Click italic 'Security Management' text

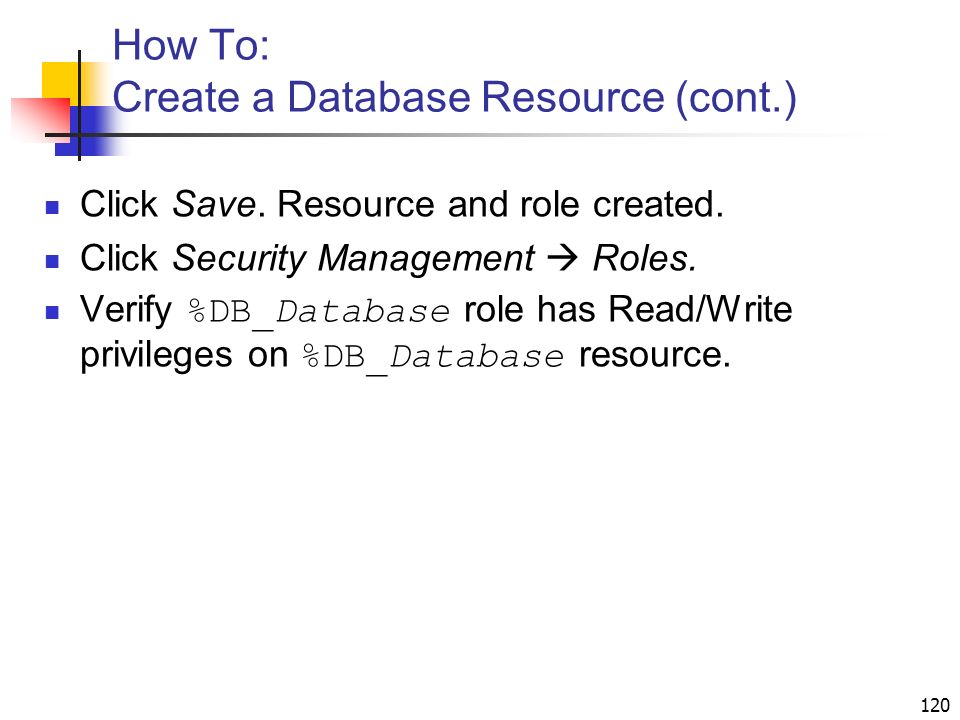tap(353, 259)
